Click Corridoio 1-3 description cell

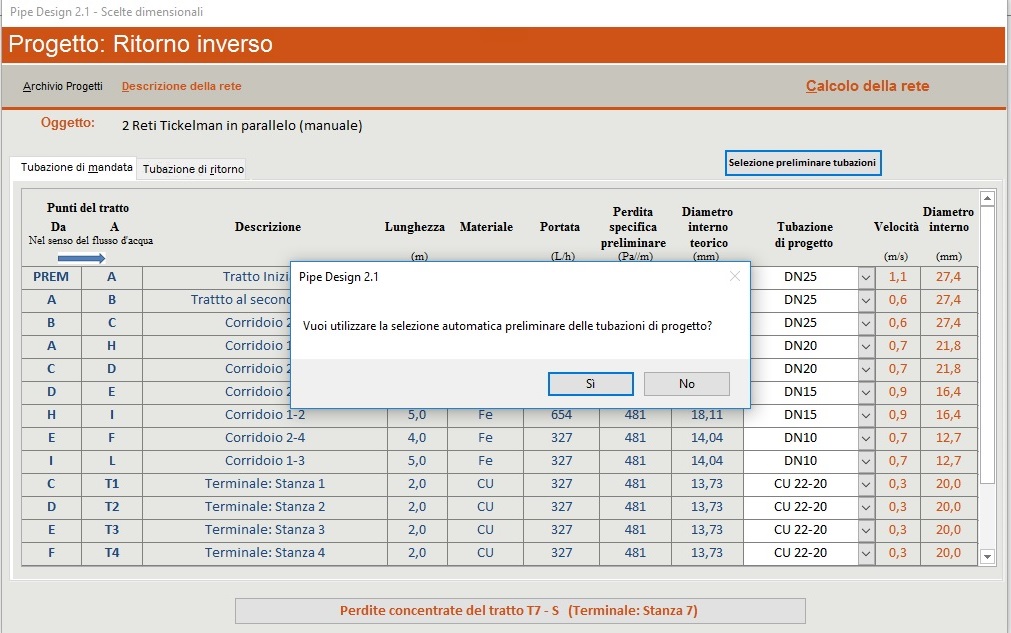point(265,462)
